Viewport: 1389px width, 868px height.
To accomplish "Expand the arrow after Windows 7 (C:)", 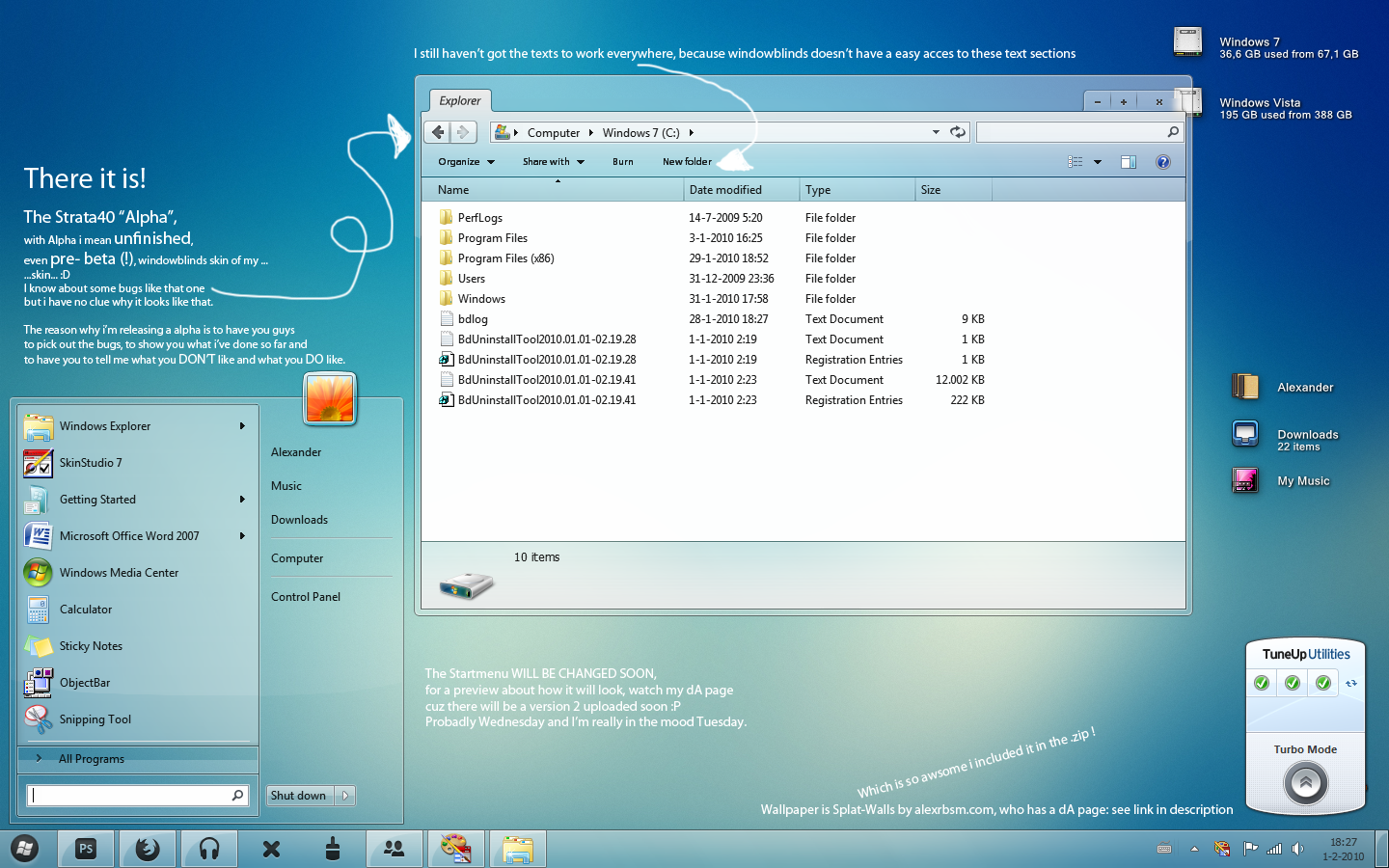I will [x=691, y=133].
